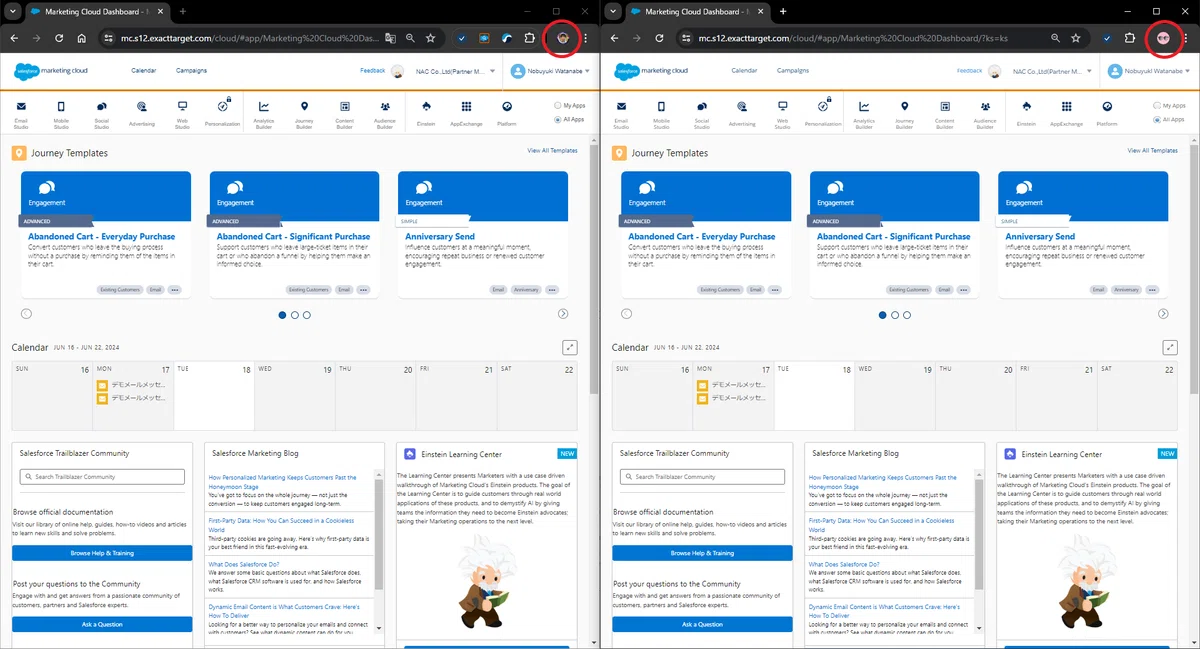Open Anniversary Send template in left window
This screenshot has height=649, width=1200.
[x=440, y=237]
